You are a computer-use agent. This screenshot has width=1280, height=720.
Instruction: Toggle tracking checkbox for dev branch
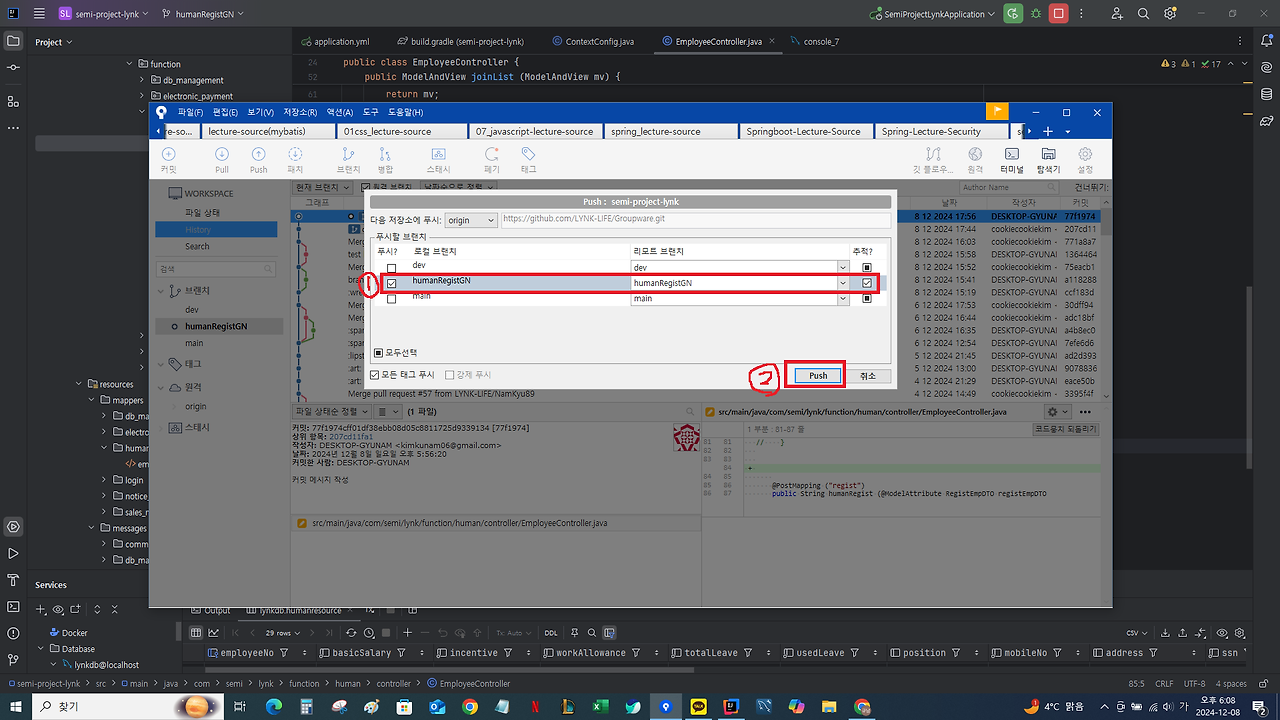867,268
